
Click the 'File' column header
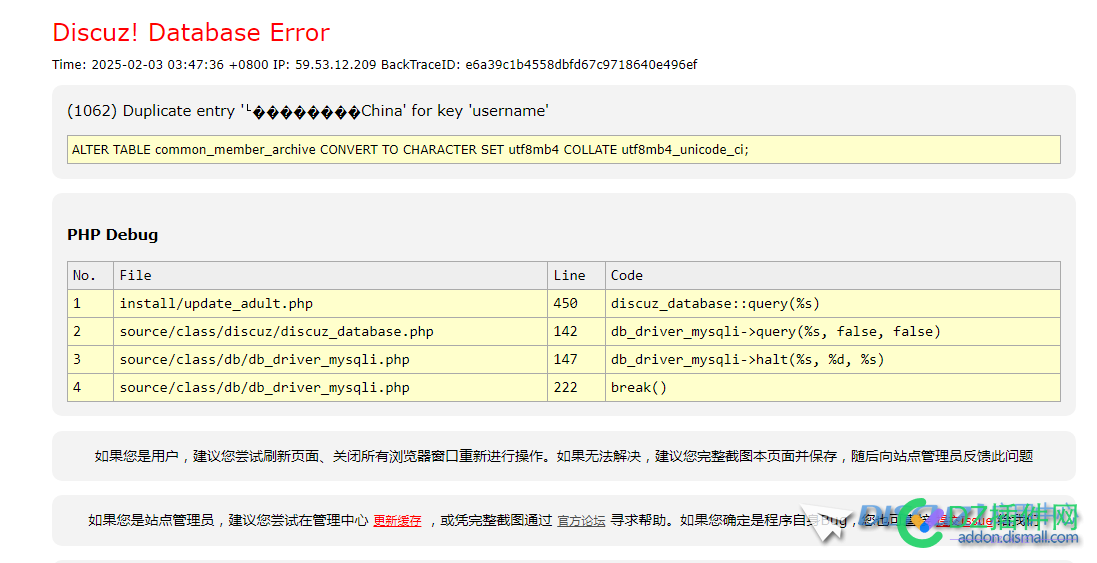click(x=330, y=276)
